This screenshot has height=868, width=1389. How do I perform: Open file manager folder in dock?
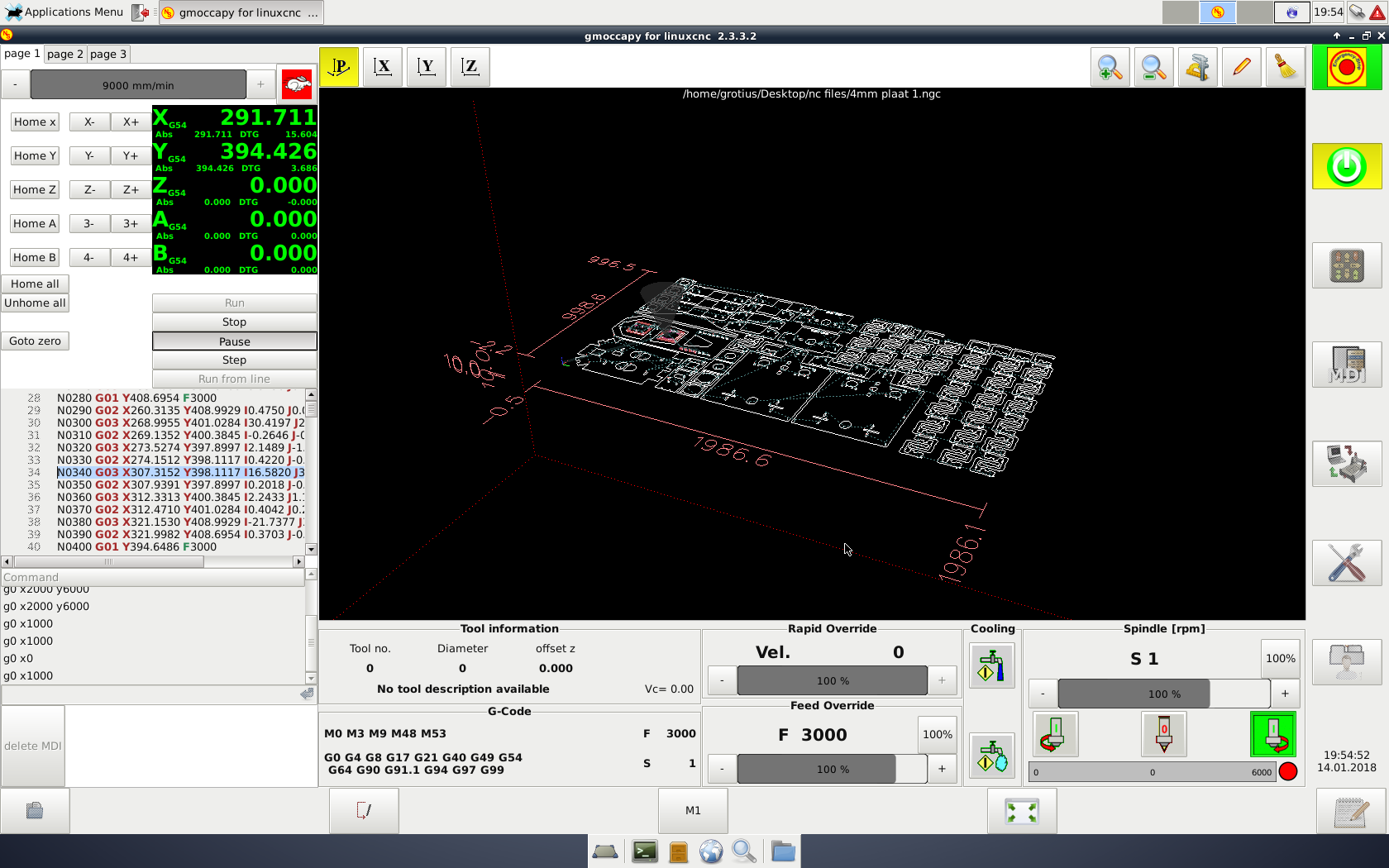point(783,851)
